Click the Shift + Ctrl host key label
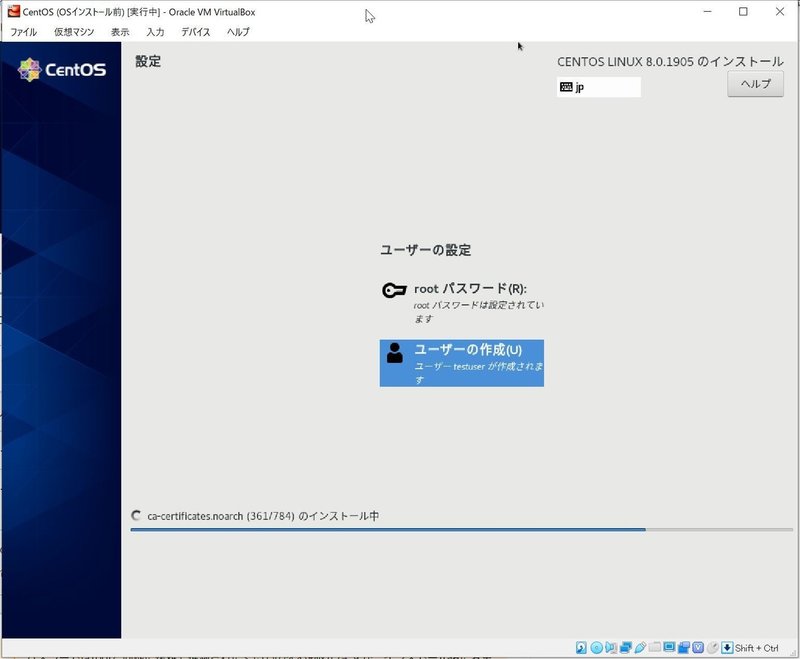This screenshot has height=659, width=800. pyautogui.click(x=757, y=648)
